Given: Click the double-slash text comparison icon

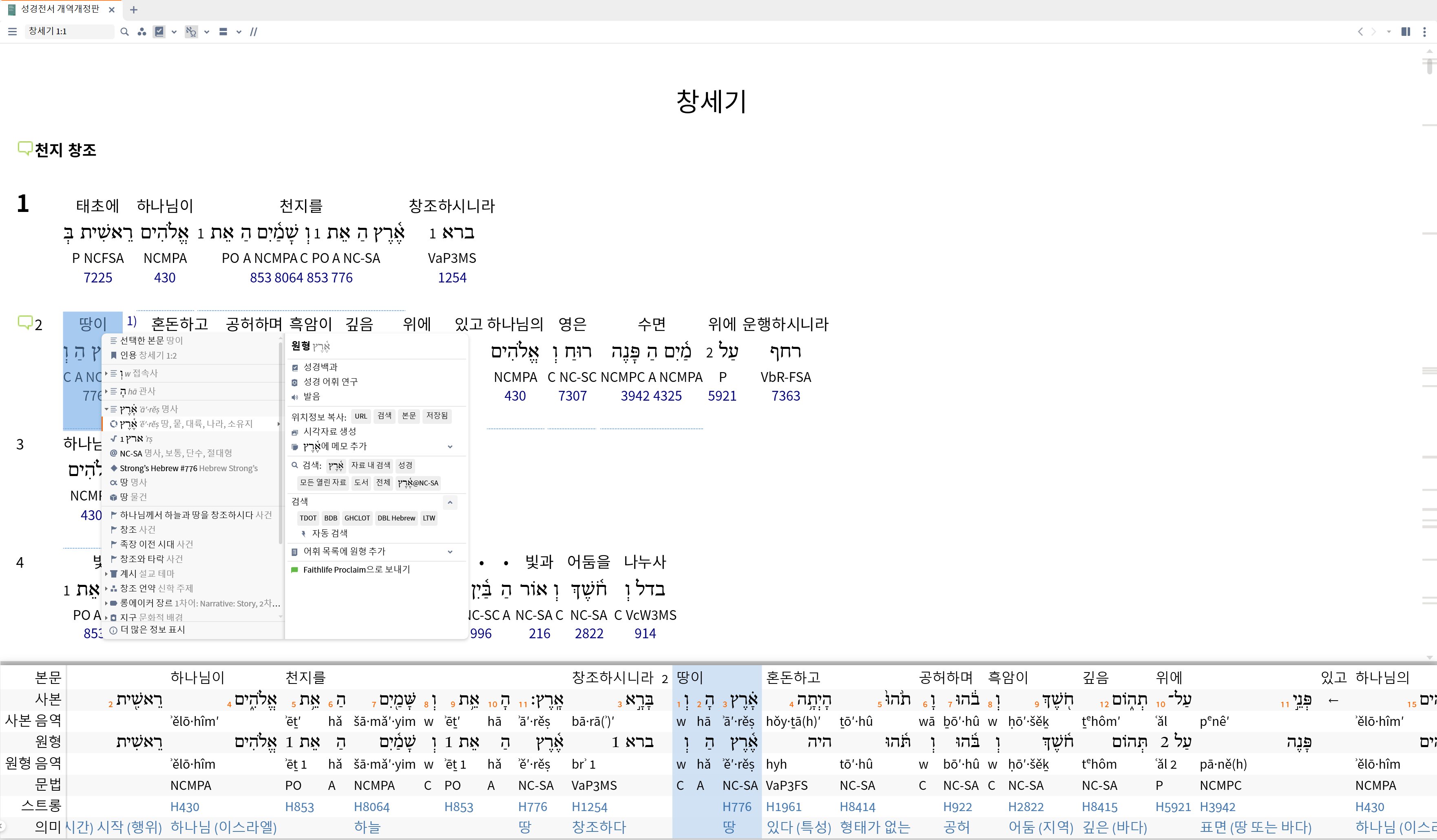Looking at the screenshot, I should 254,32.
